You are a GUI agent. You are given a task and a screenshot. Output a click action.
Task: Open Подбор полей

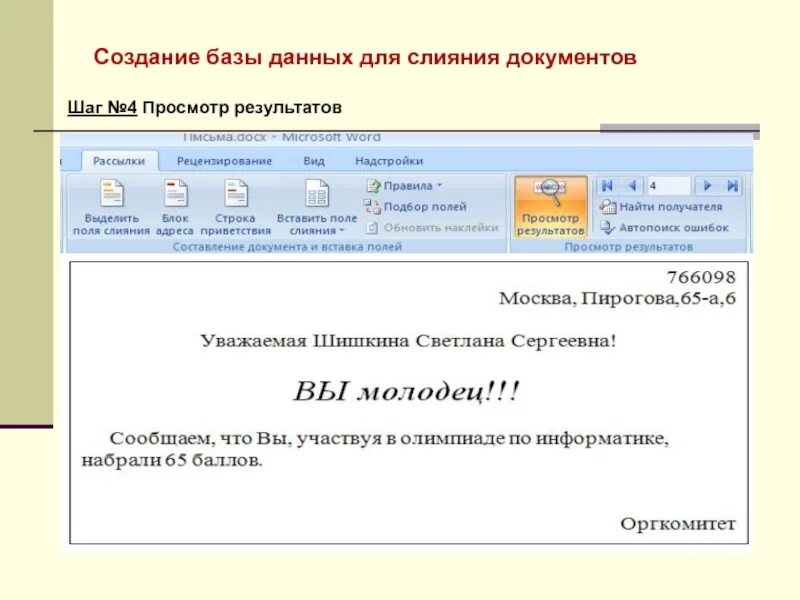[x=420, y=208]
